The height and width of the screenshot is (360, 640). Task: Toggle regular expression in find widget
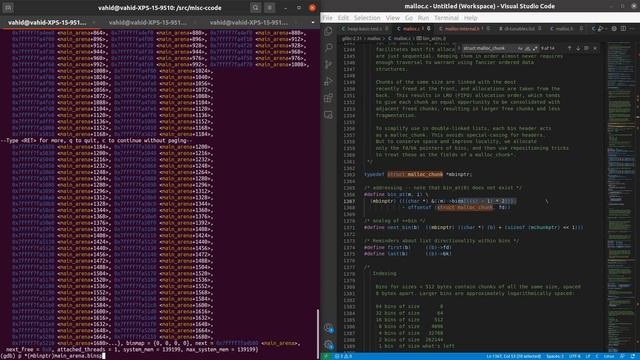(x=535, y=48)
